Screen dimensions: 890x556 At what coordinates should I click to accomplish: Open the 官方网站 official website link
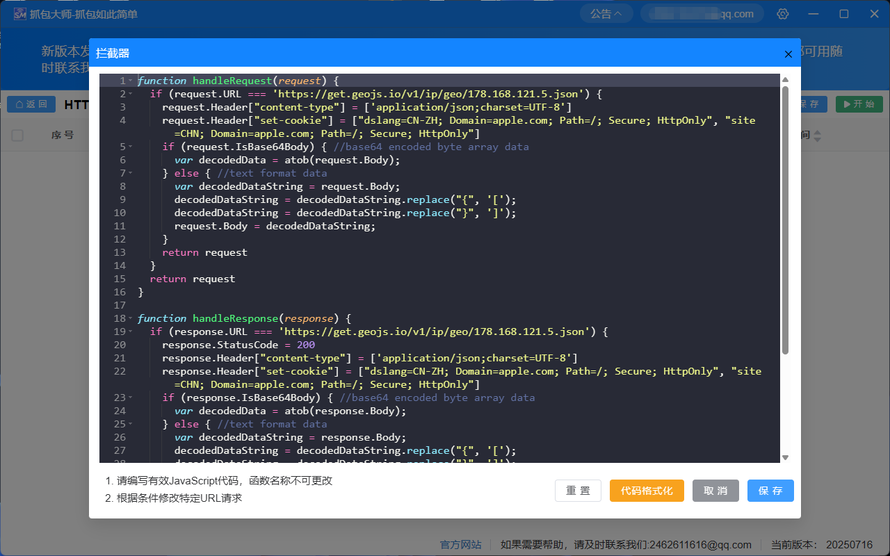460,545
